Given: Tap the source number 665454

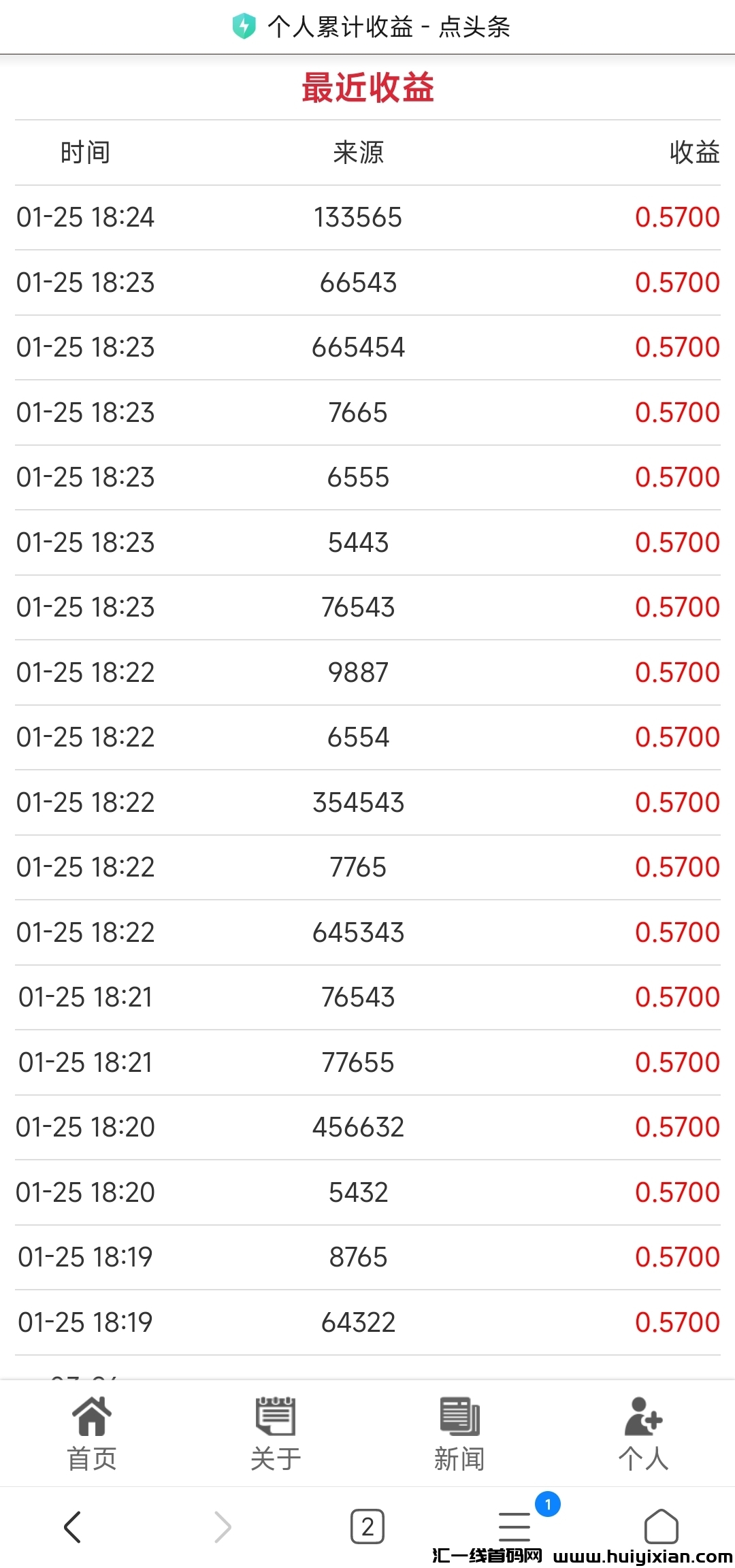Looking at the screenshot, I should (x=358, y=348).
